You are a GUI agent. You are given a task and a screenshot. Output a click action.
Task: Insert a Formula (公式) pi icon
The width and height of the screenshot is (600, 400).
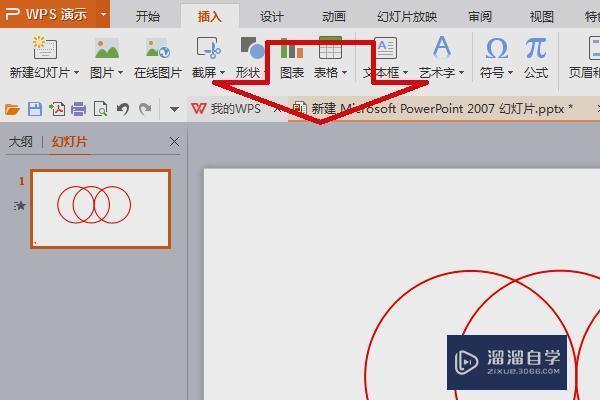tap(536, 48)
